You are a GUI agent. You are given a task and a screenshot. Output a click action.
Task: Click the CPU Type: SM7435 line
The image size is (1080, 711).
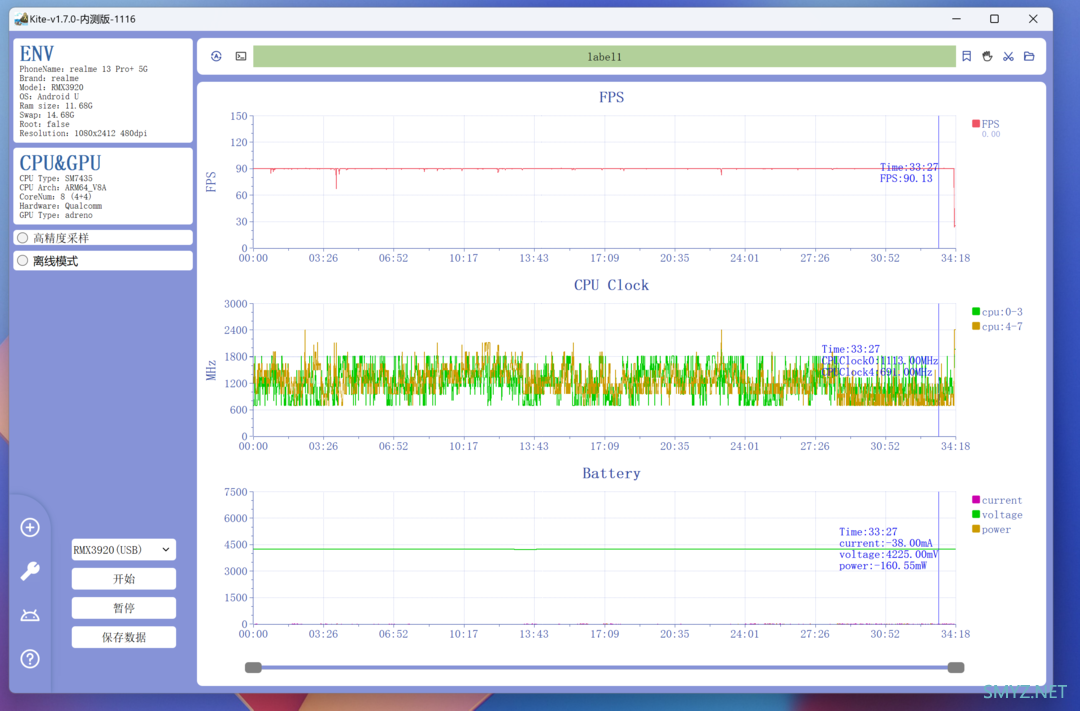[x=56, y=178]
